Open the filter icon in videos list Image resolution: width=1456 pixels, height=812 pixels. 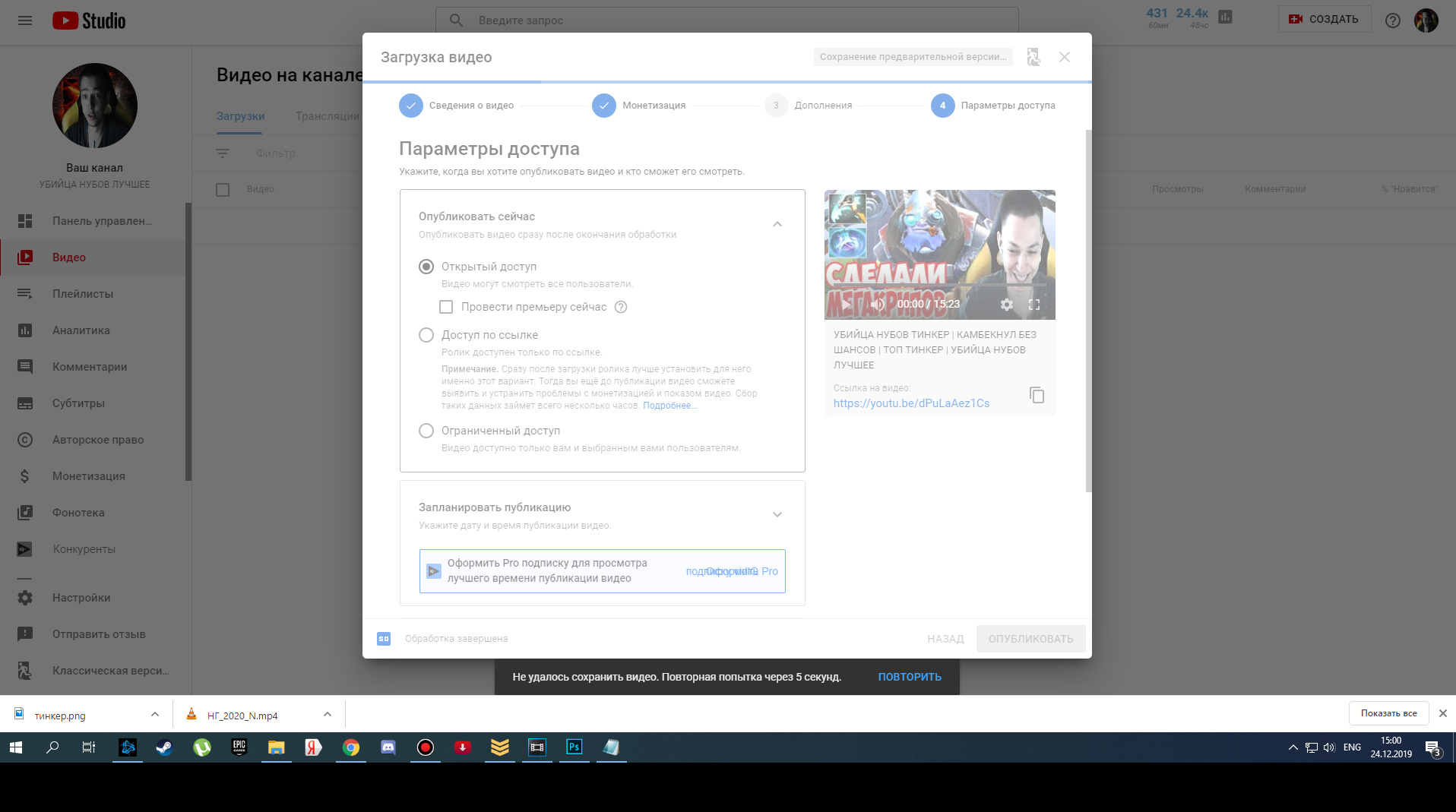(x=223, y=153)
